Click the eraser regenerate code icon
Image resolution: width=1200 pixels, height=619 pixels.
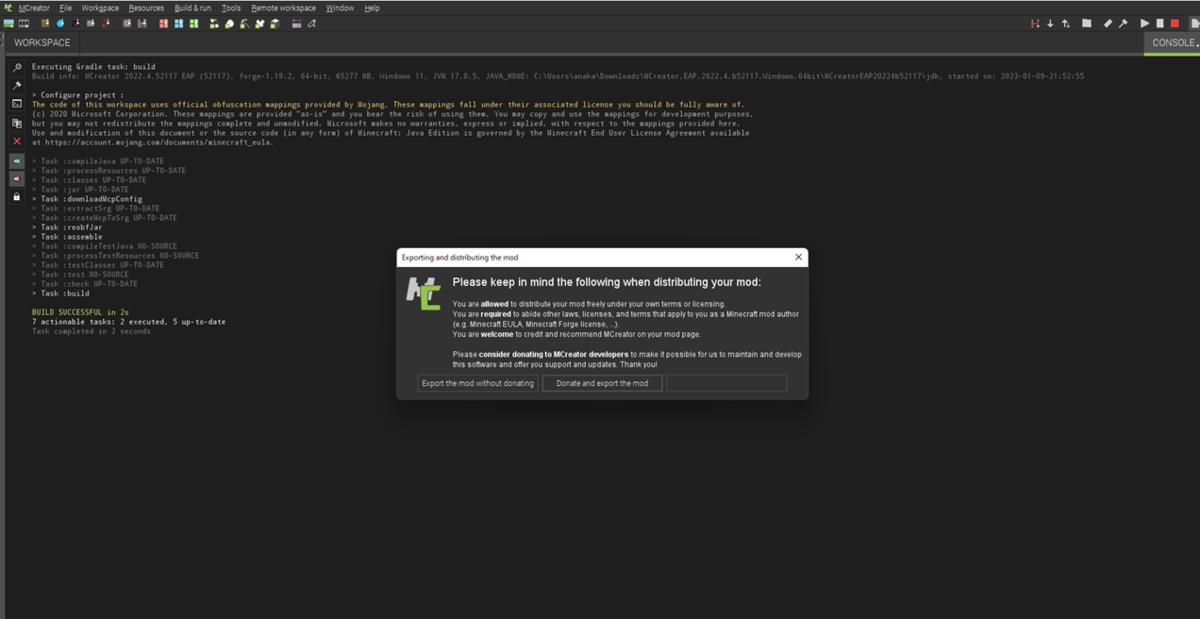(1108, 23)
